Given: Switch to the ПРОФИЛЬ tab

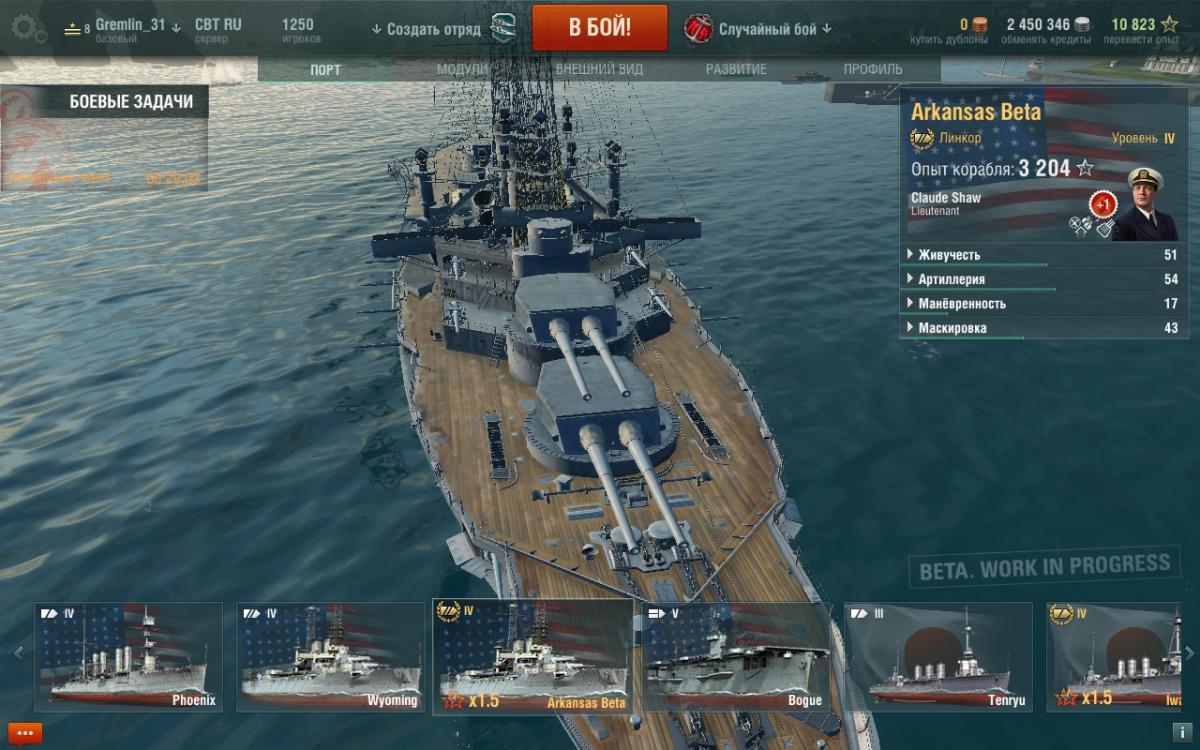Looking at the screenshot, I should [x=872, y=69].
